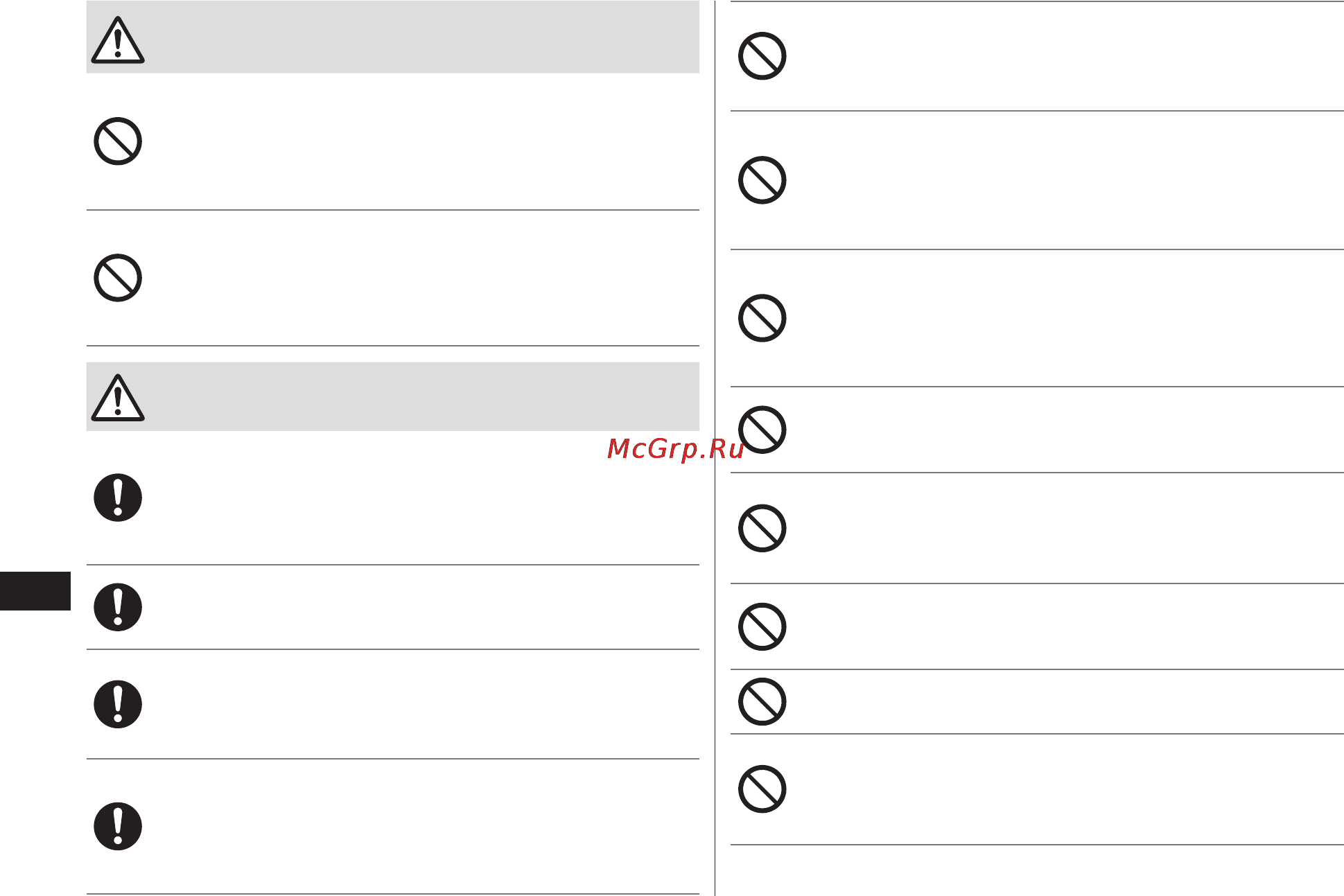Select first prohibition icon under top left banner

[118, 141]
